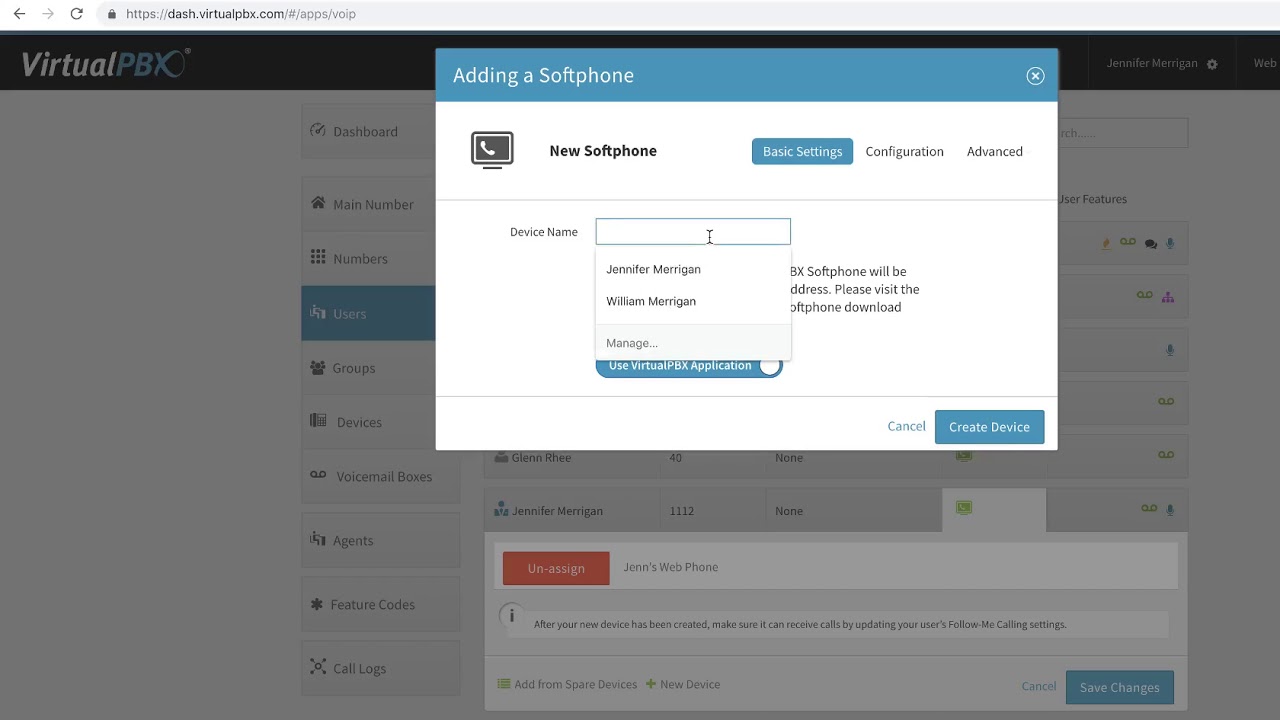Screen dimensions: 1280x720
Task: Click None in Jennifer Merrigan's row
Action: click(x=789, y=511)
